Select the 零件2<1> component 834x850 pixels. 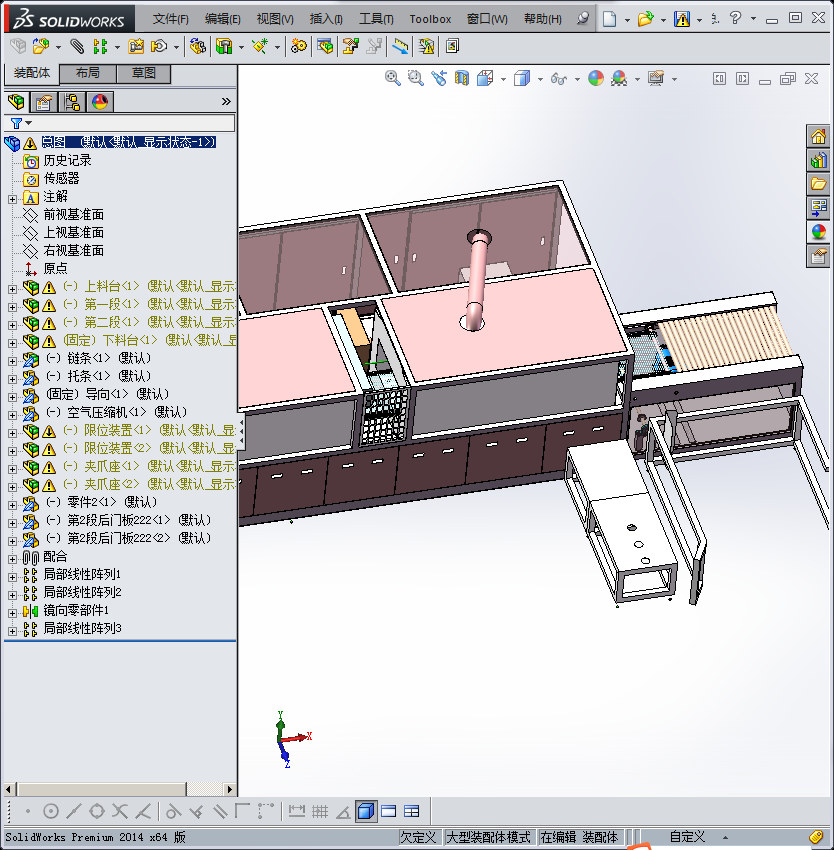pyautogui.click(x=101, y=503)
